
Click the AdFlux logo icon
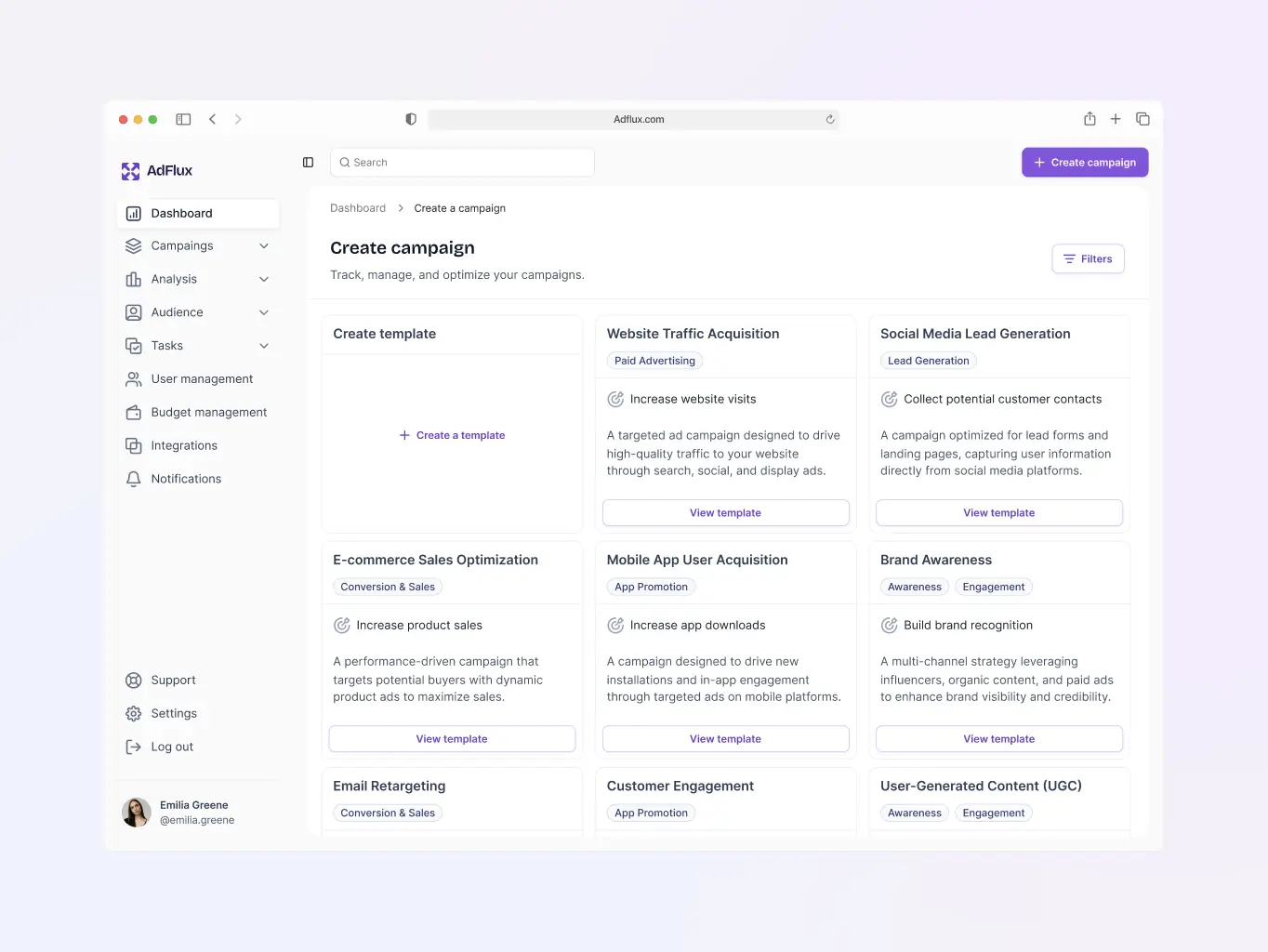point(130,171)
